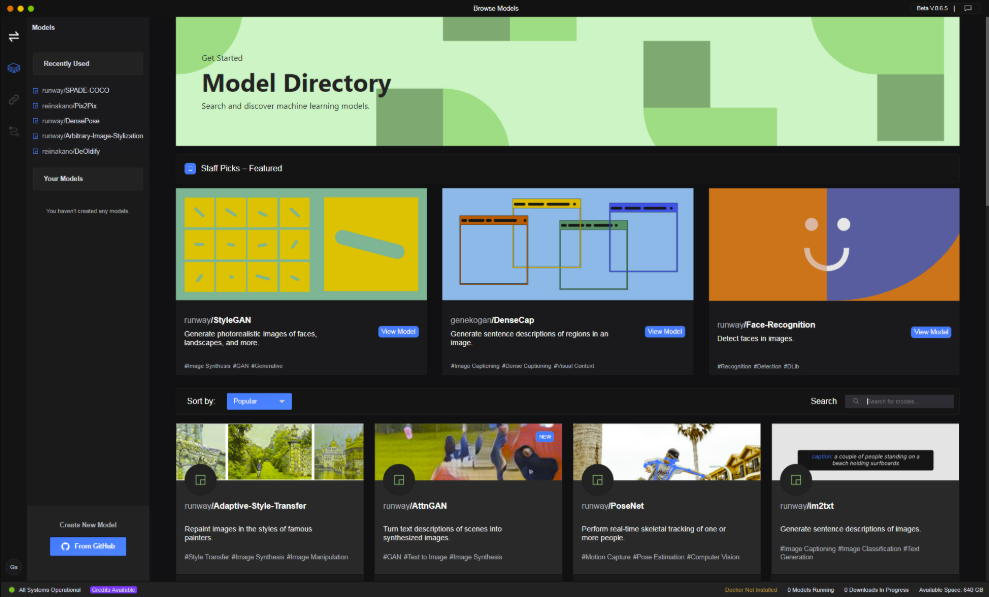
Task: Open the Models box icon in the sidebar
Action: [13, 67]
